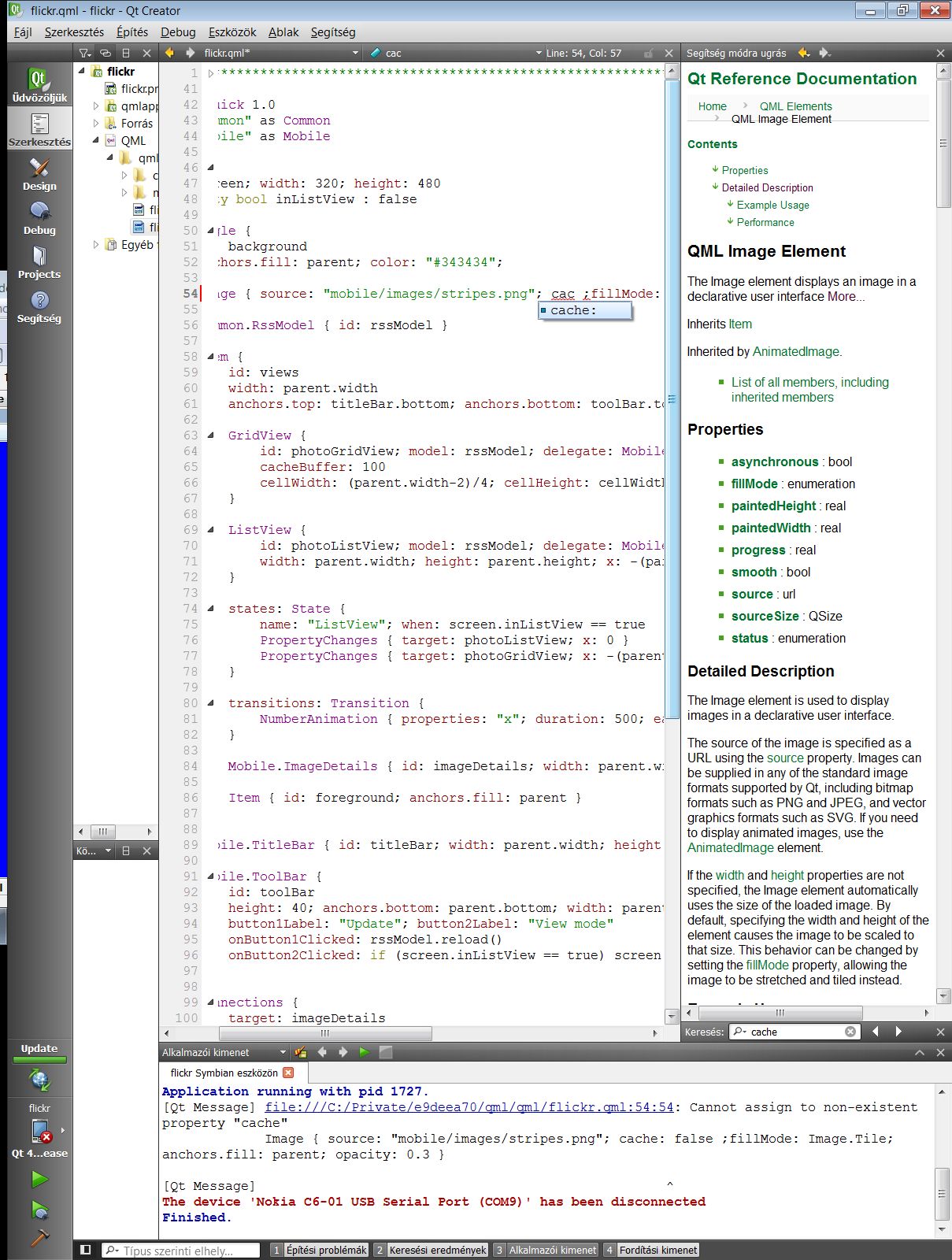This screenshot has width=952, height=1260.
Task: Go back using editor's yellow arrow
Action: [169, 53]
